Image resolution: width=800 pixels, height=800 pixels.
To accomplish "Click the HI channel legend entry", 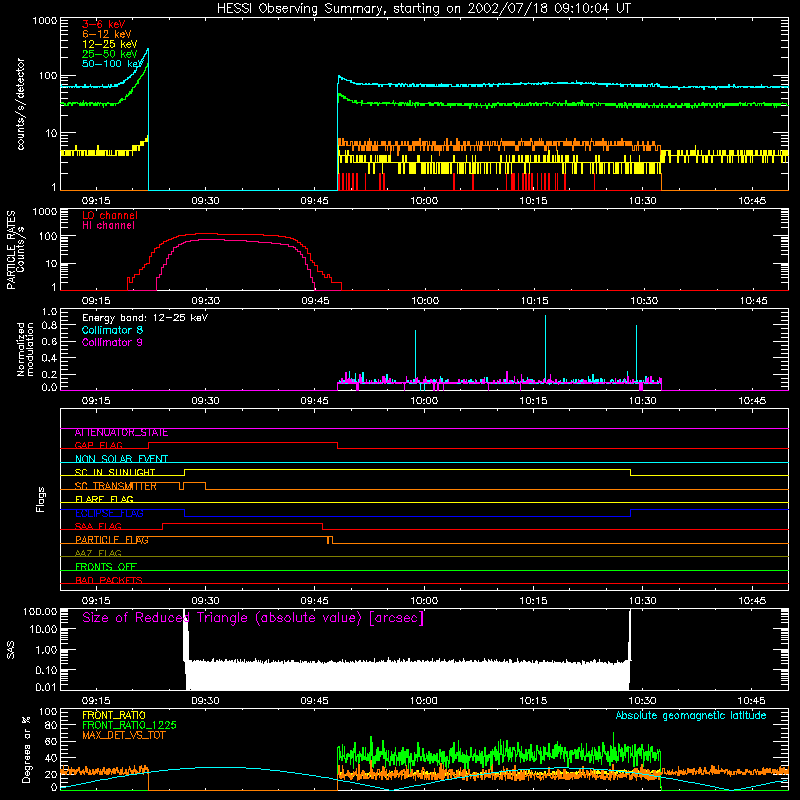I will coord(108,226).
